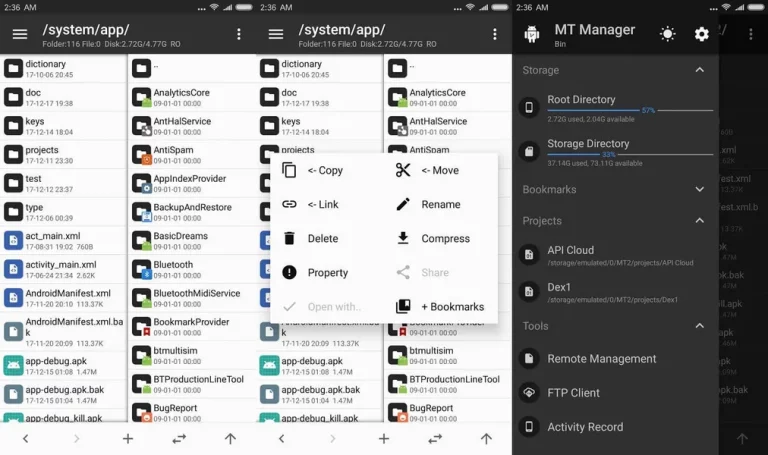This screenshot has height=455, width=768.
Task: Open BookmarkProvider folder in left screenshot
Action: pos(192,327)
